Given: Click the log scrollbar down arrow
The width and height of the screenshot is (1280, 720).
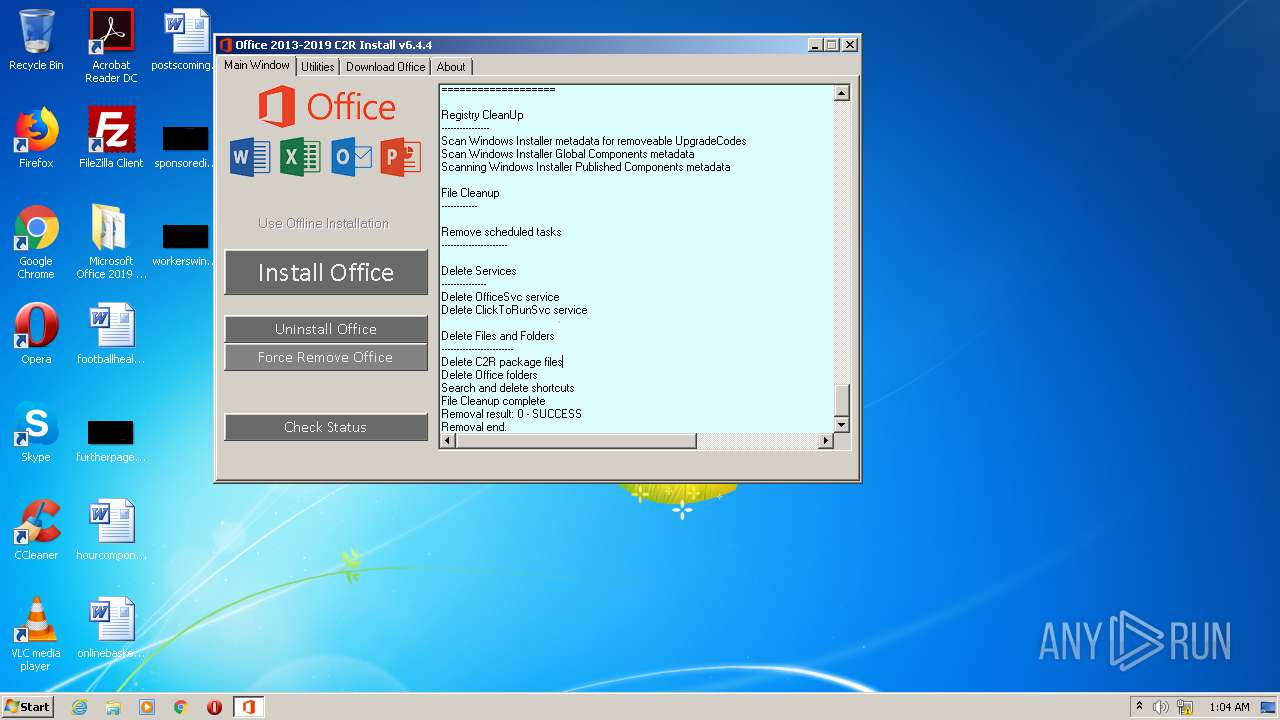Looking at the screenshot, I should pyautogui.click(x=841, y=425).
